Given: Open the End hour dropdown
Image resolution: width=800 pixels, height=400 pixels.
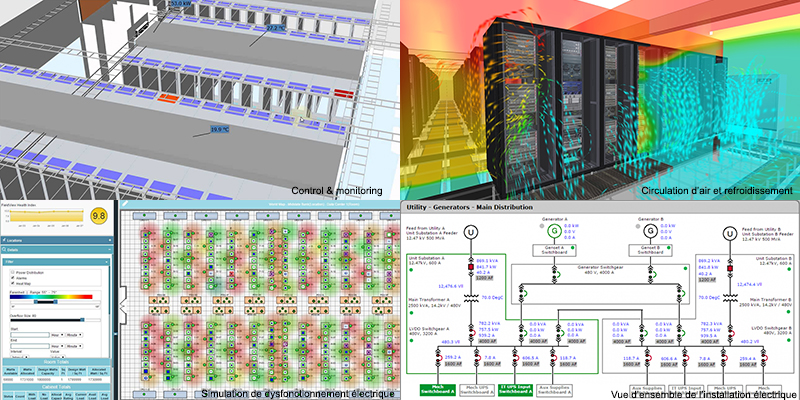Looking at the screenshot, I should pyautogui.click(x=57, y=346).
